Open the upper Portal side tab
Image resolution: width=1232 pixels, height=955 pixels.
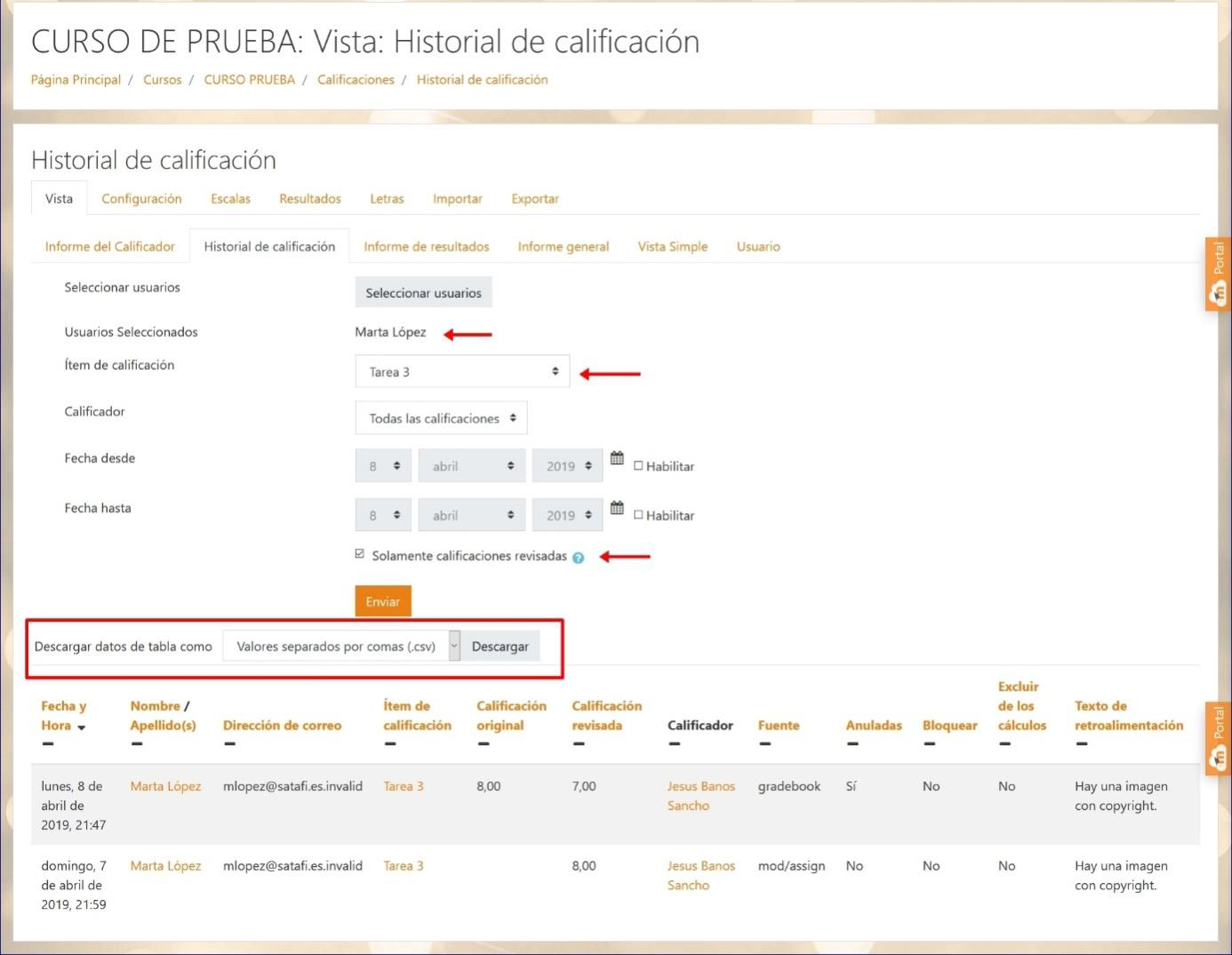[x=1218, y=274]
